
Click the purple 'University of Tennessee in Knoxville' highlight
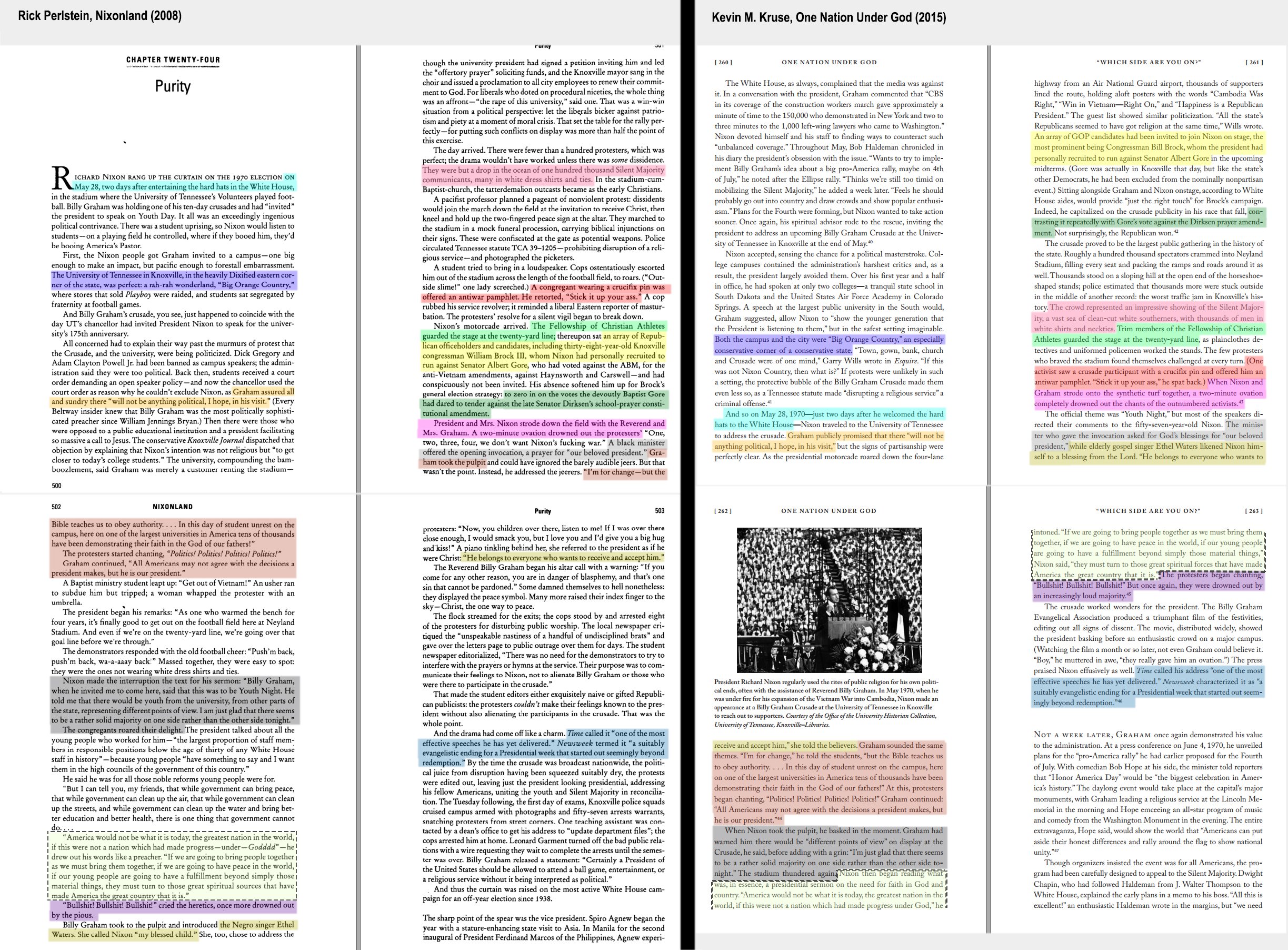pyautogui.click(x=173, y=280)
